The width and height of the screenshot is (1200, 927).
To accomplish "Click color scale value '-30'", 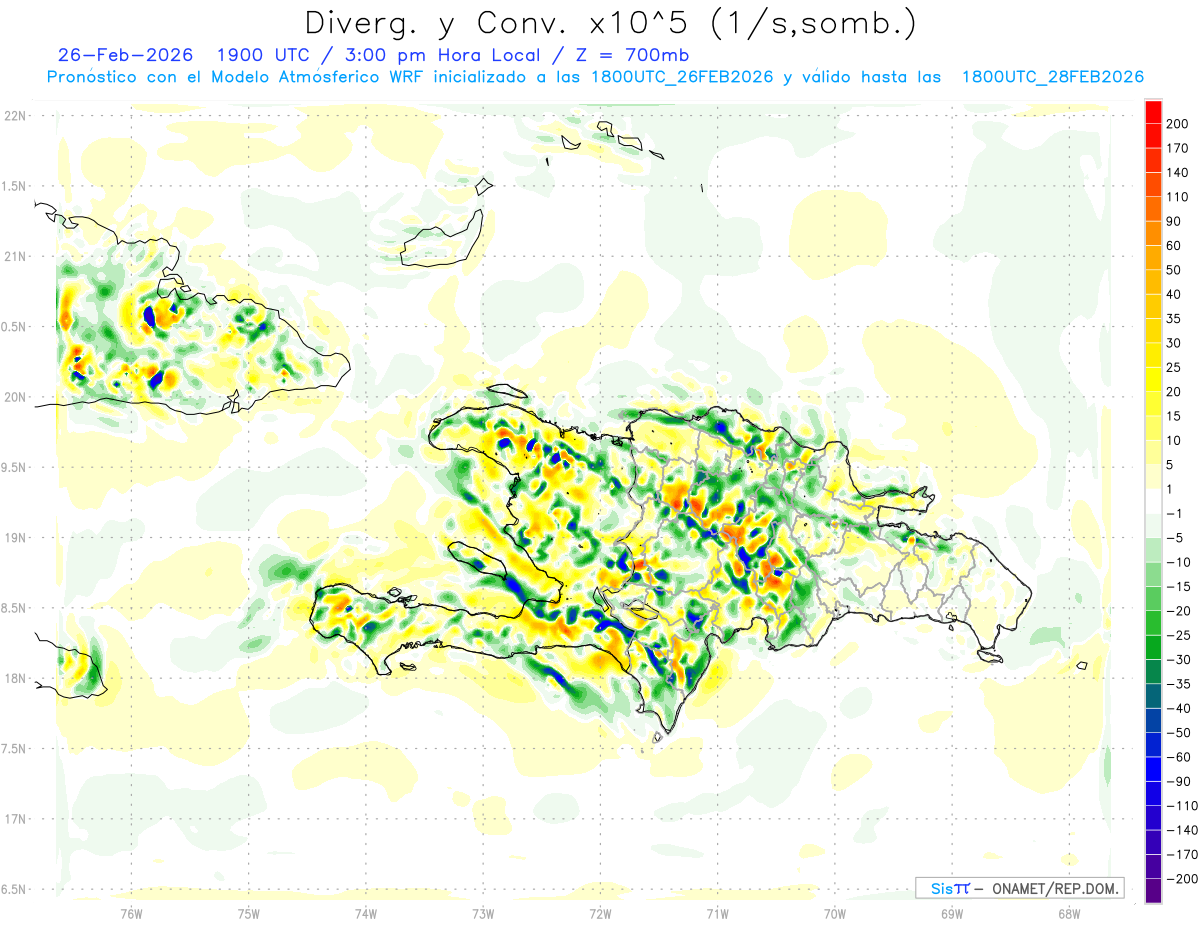I will point(1181,660).
